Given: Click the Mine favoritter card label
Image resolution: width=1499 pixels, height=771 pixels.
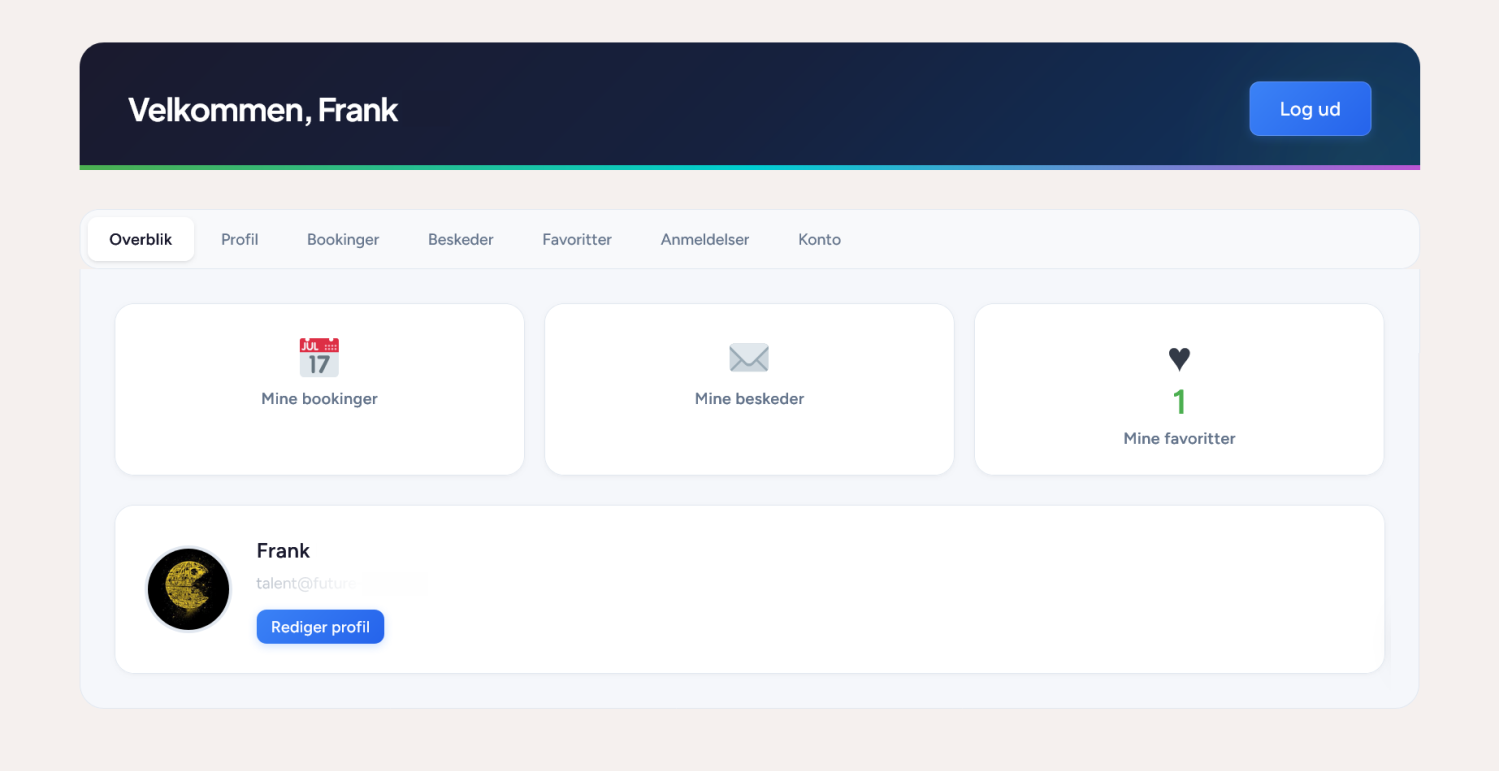Looking at the screenshot, I should point(1179,439).
